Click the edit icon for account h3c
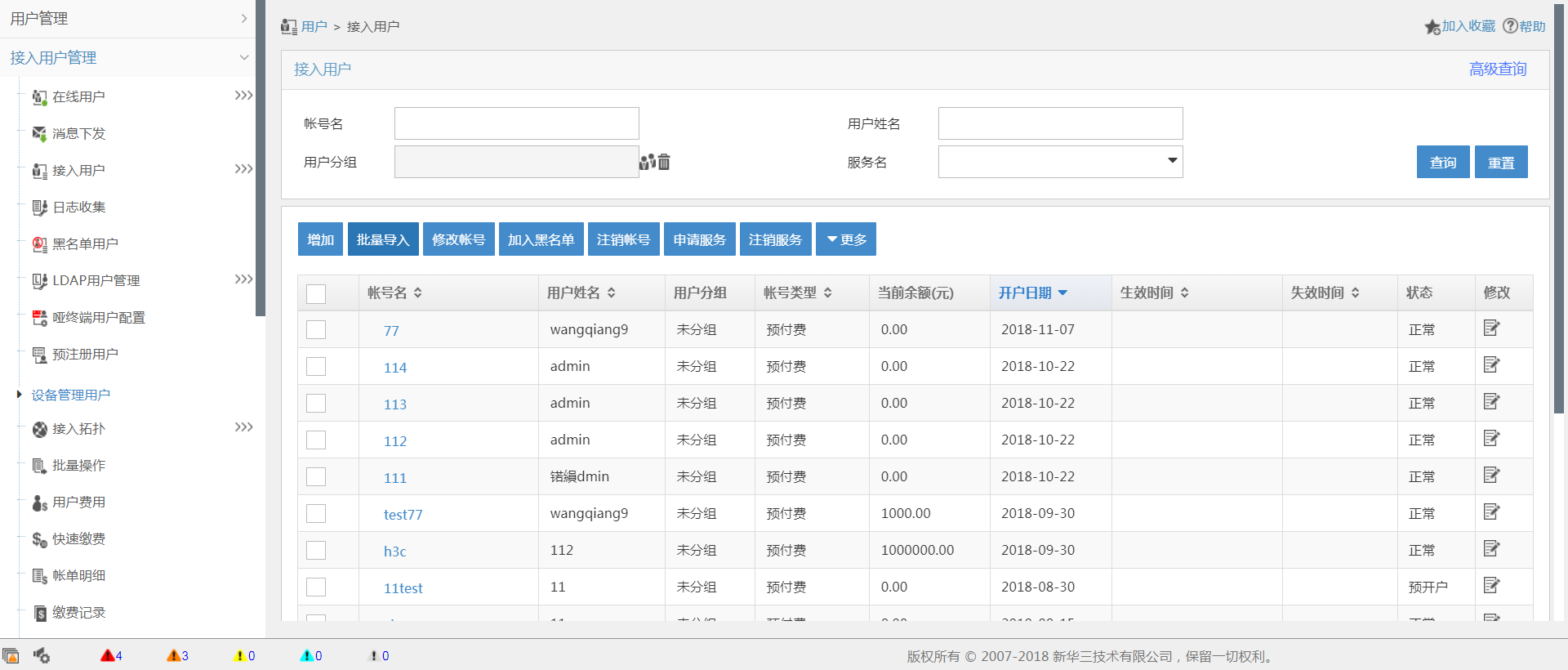Image resolution: width=1568 pixels, height=670 pixels. pos(1491,549)
